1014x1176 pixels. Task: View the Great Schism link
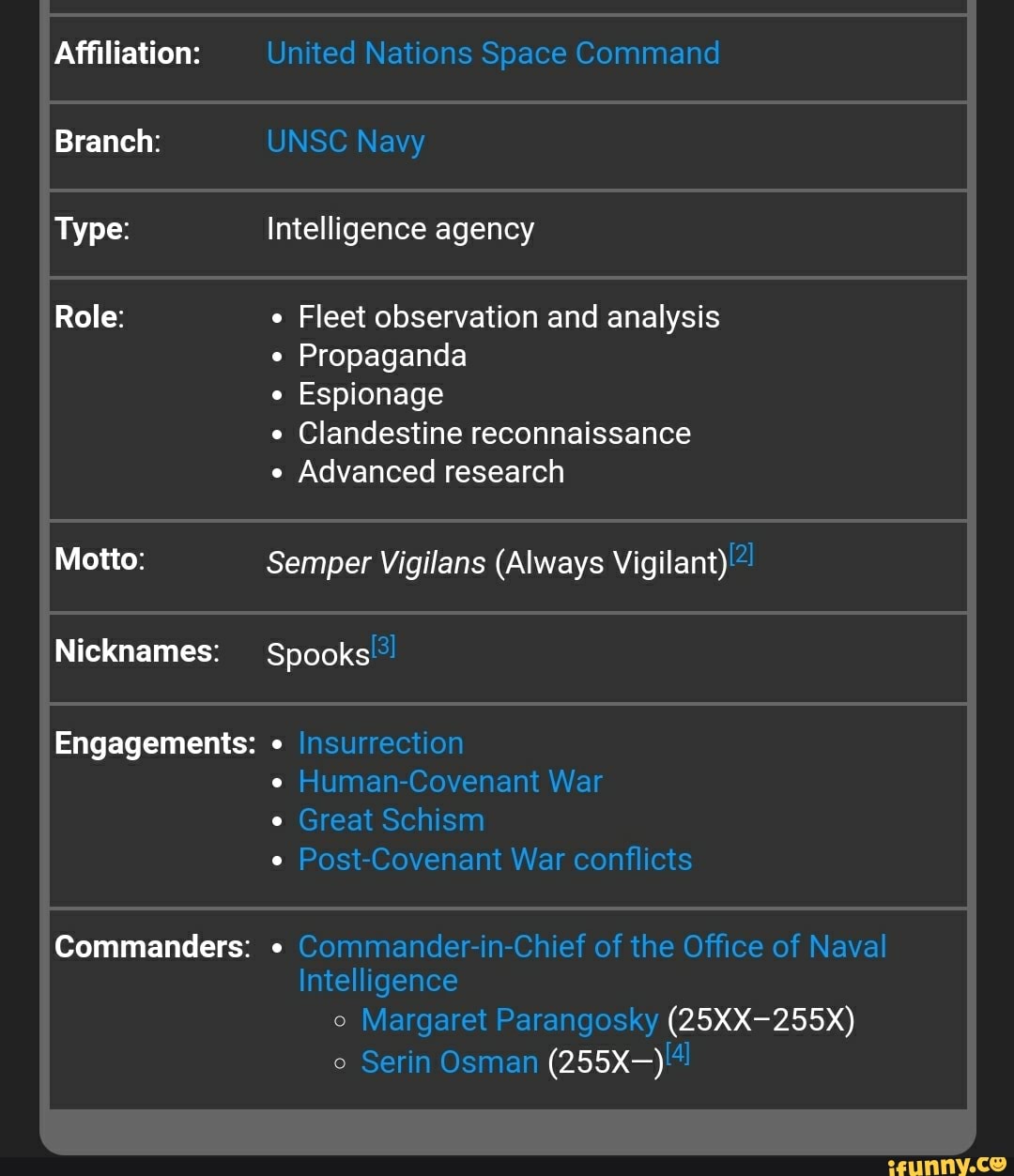pyautogui.click(x=391, y=820)
